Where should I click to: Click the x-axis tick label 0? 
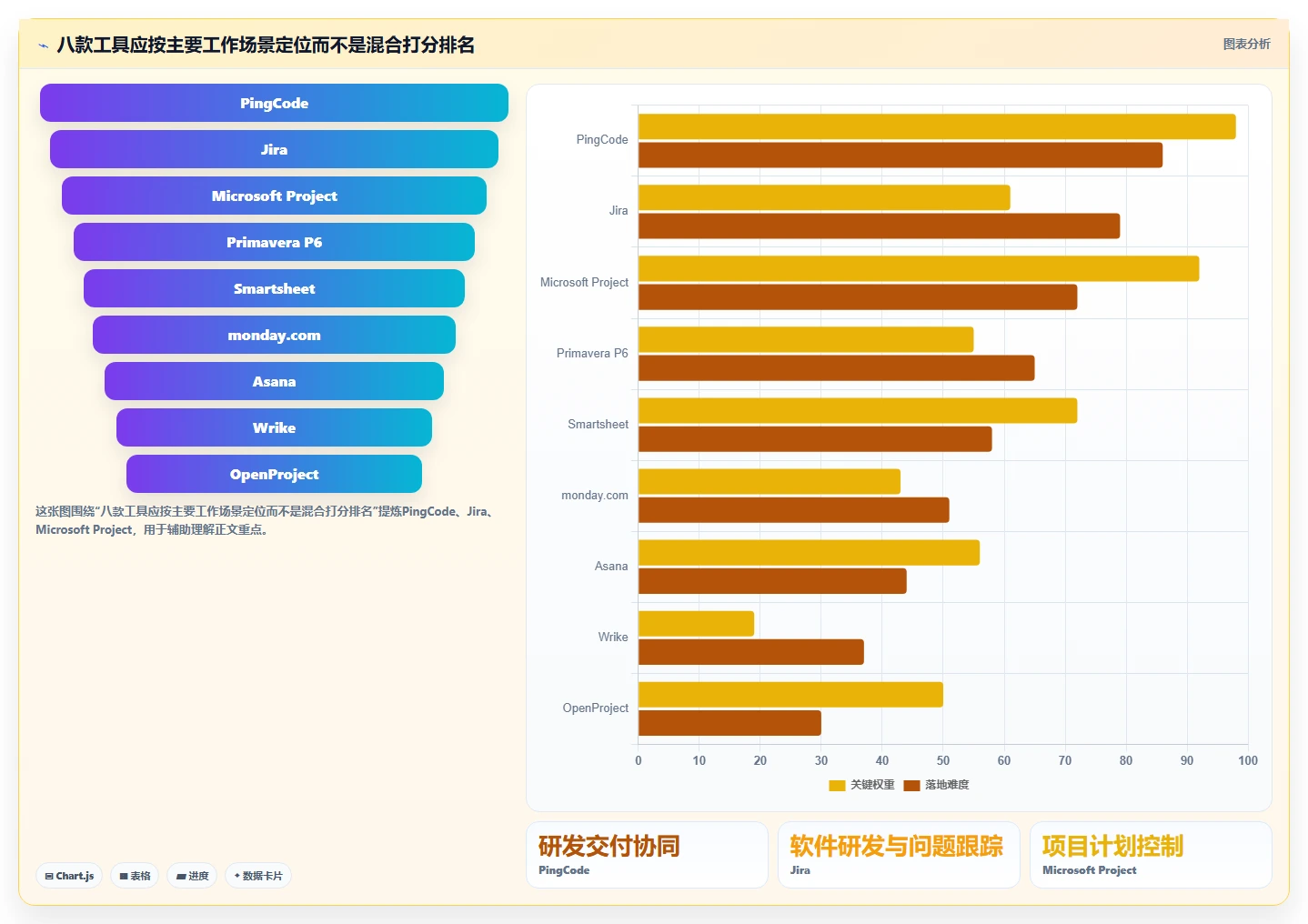tap(639, 760)
